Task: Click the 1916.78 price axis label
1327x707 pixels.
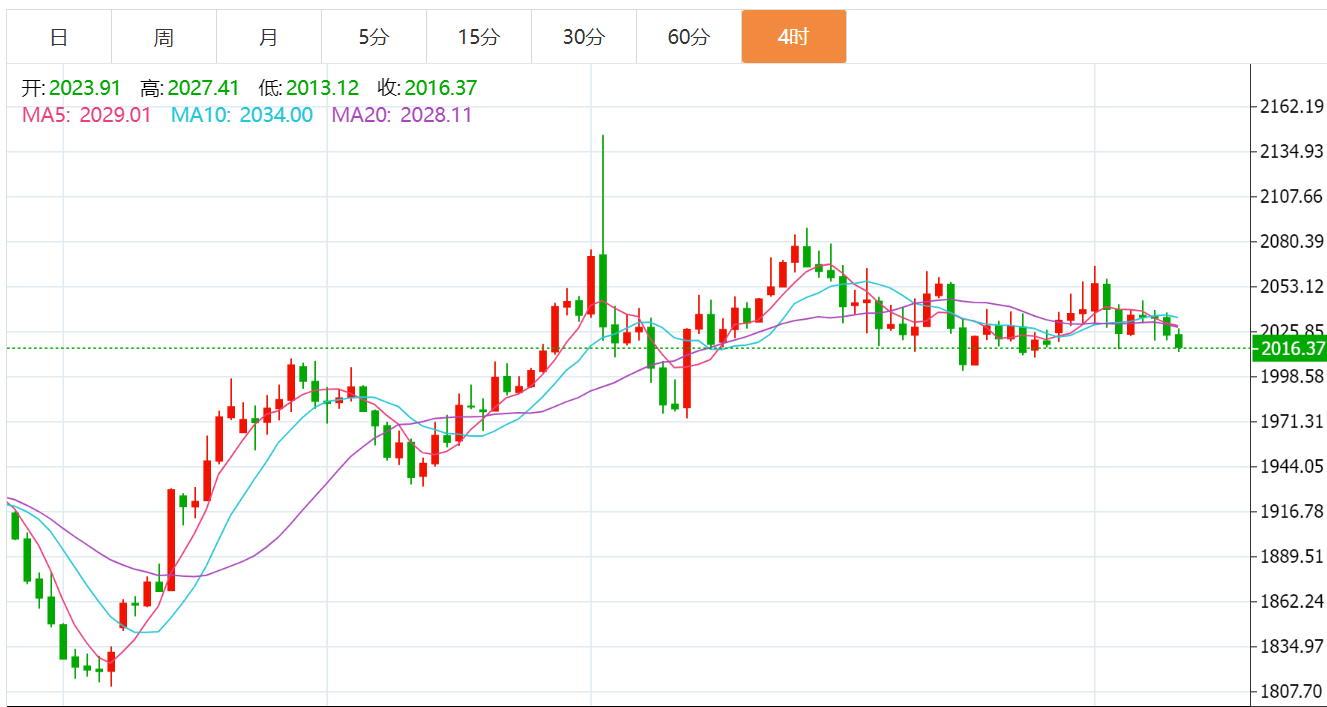Action: click(x=1292, y=512)
